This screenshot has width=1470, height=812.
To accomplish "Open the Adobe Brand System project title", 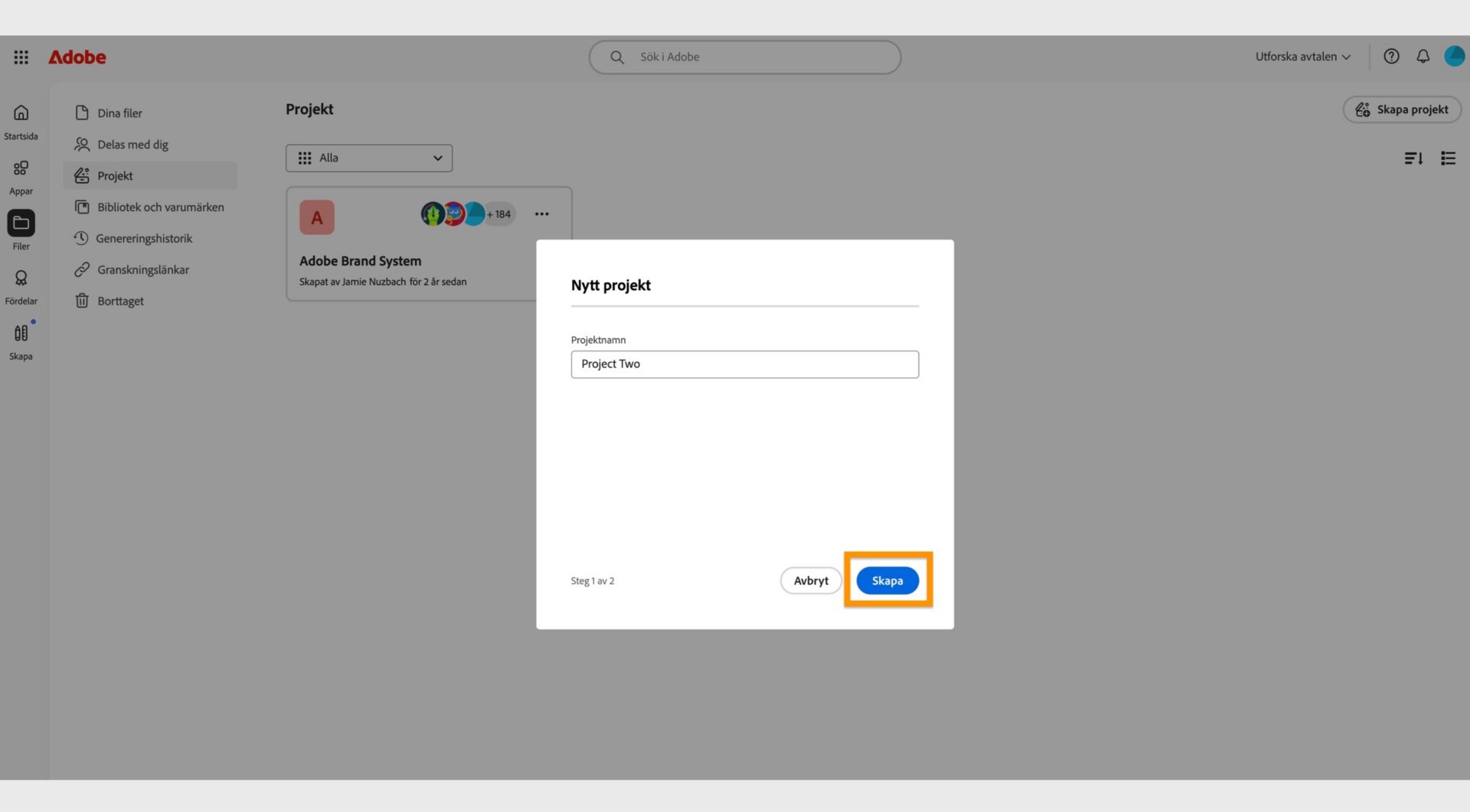I will (361, 261).
